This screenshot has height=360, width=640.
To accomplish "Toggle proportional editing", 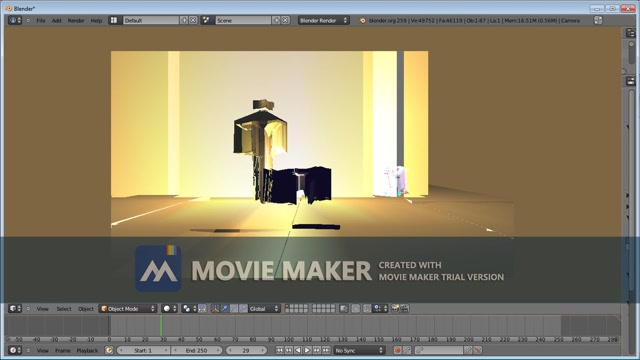I will click(356, 309).
